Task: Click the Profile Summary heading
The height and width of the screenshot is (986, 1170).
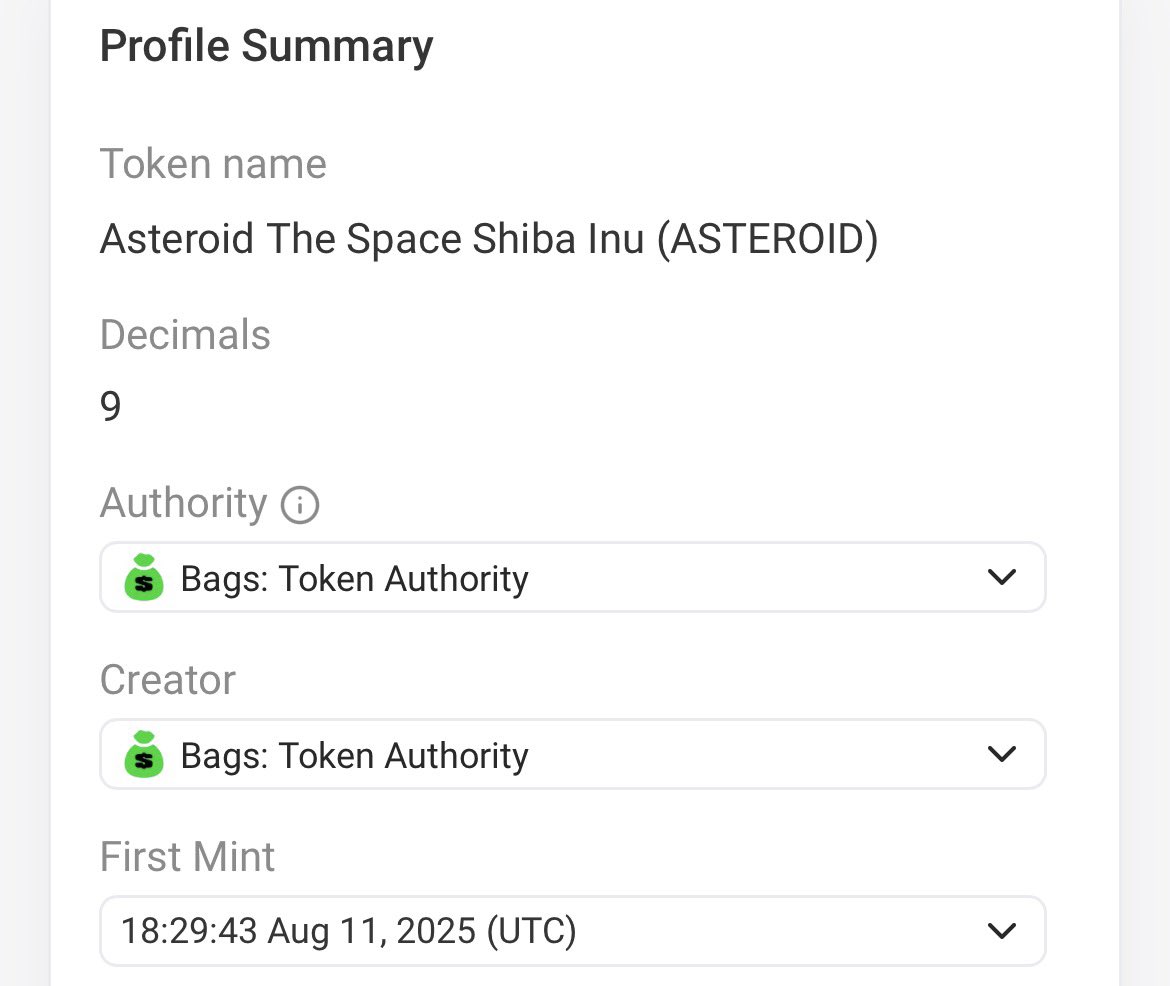Action: point(266,47)
